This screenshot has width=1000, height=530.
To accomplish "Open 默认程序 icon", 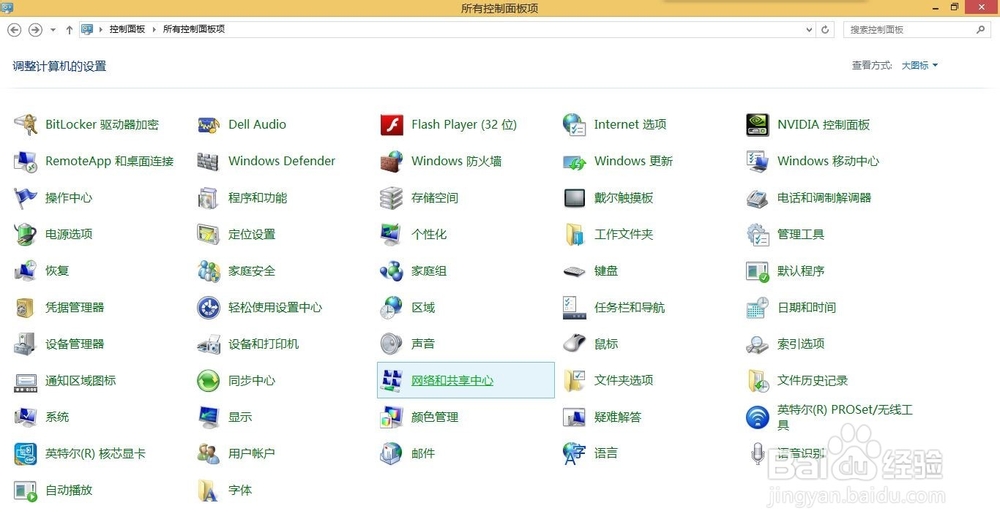I will pos(758,271).
